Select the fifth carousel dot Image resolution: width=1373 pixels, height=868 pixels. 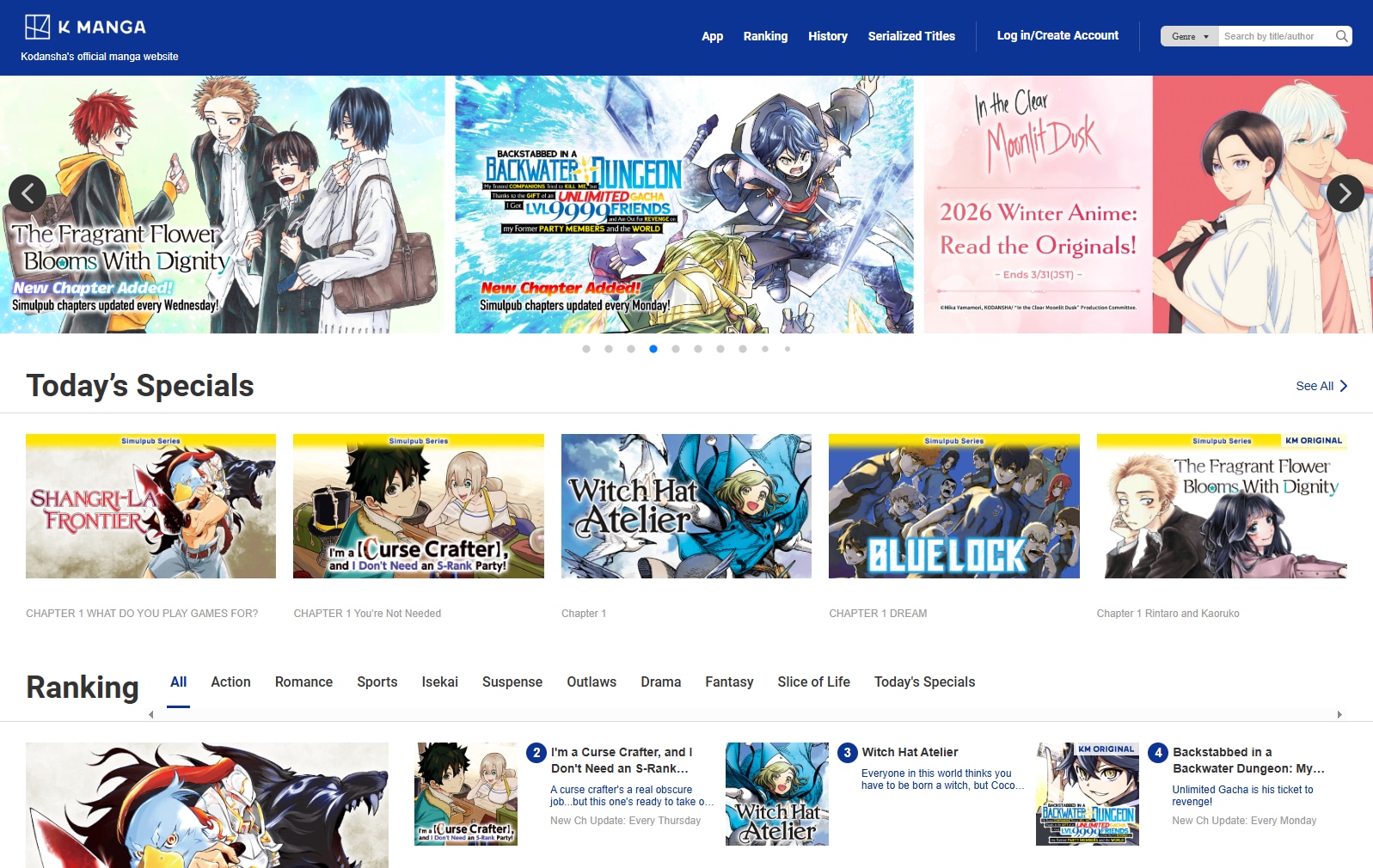[x=676, y=349]
